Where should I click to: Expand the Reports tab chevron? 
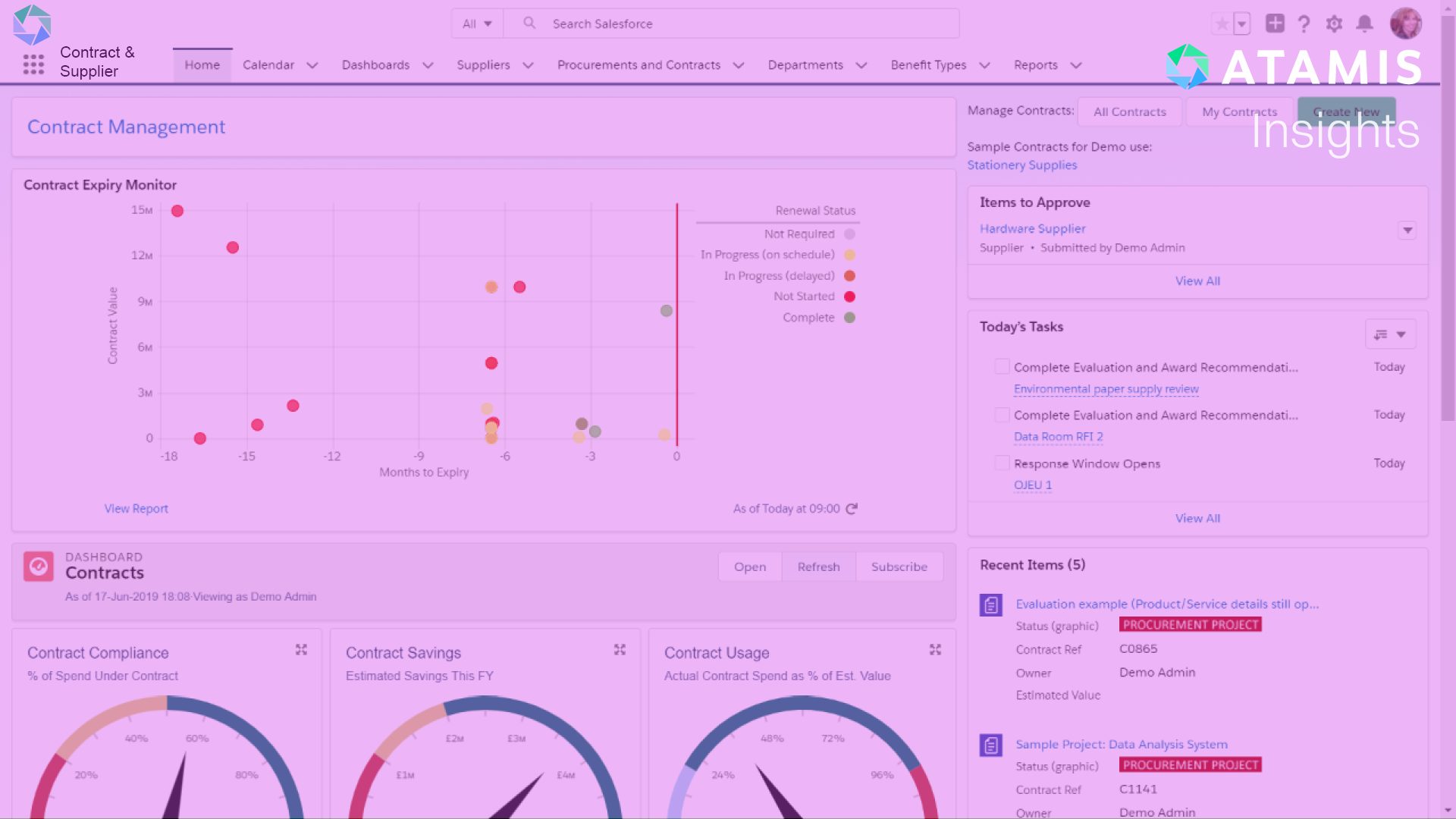(1076, 65)
